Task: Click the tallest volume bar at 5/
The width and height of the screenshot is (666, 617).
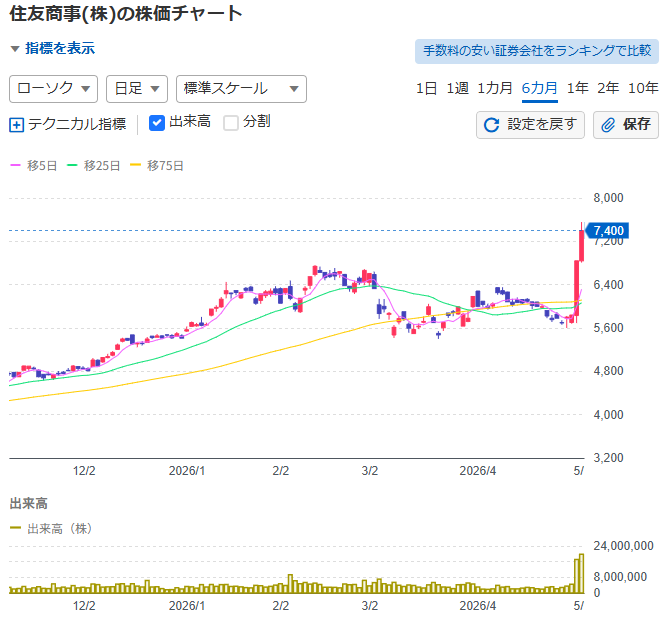Action: [581, 573]
